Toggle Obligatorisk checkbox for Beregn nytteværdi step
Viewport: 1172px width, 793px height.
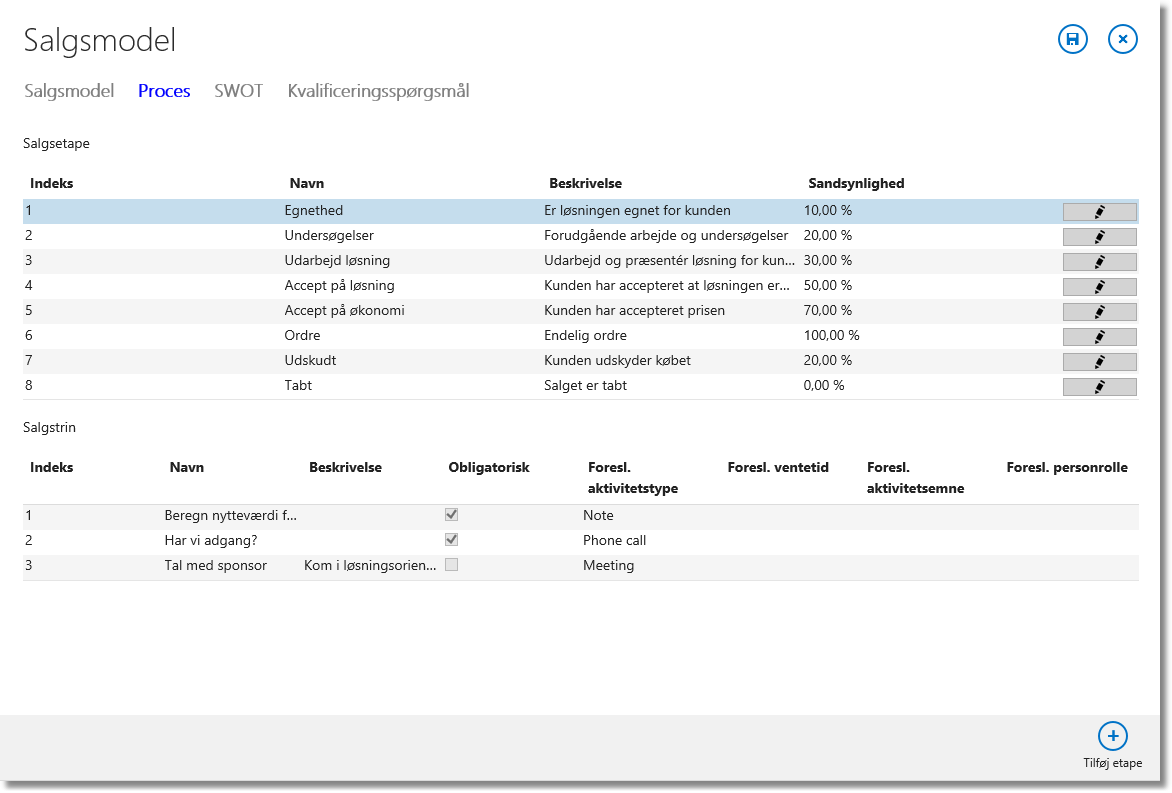(x=451, y=515)
